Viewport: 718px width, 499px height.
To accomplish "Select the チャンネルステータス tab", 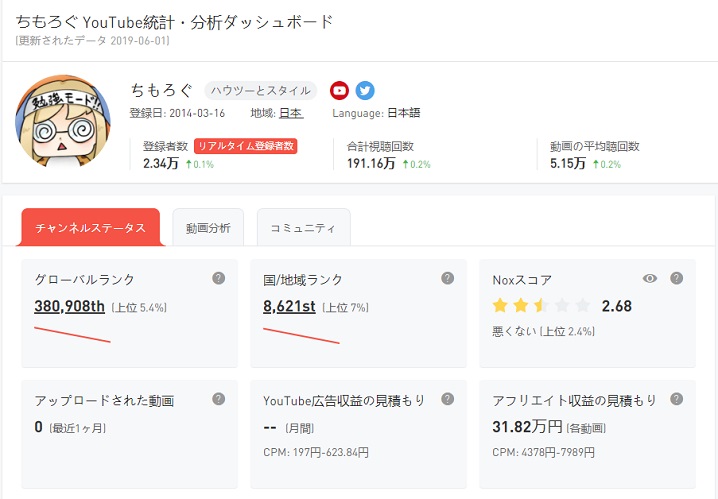I will tap(90, 228).
